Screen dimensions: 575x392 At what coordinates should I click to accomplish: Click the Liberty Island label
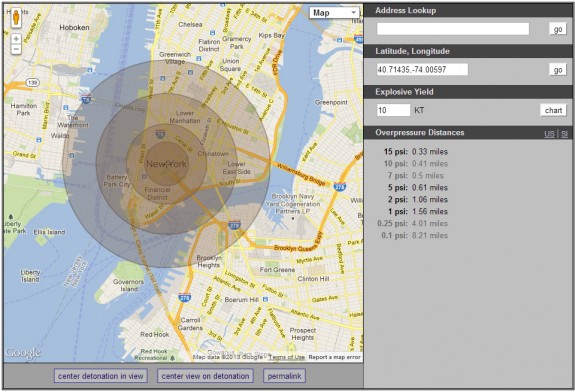30,276
